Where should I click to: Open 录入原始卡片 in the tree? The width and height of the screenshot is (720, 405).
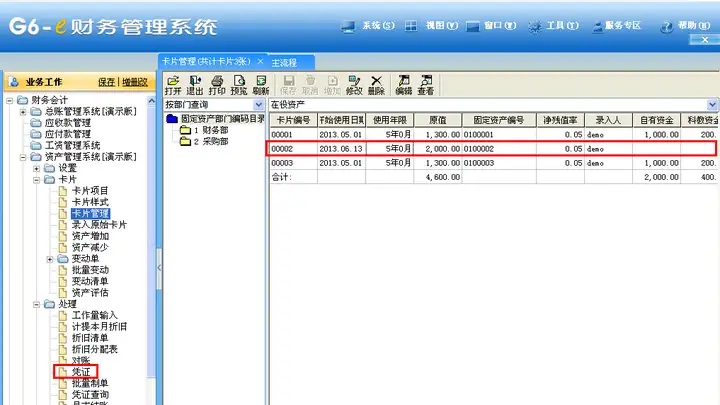(99, 225)
